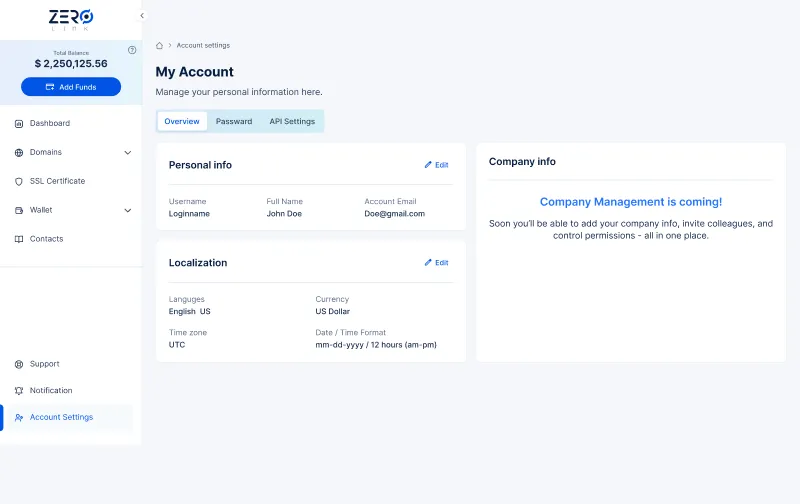Image resolution: width=800 pixels, height=504 pixels.
Task: Click the Account settings breadcrumb link
Action: coord(203,46)
